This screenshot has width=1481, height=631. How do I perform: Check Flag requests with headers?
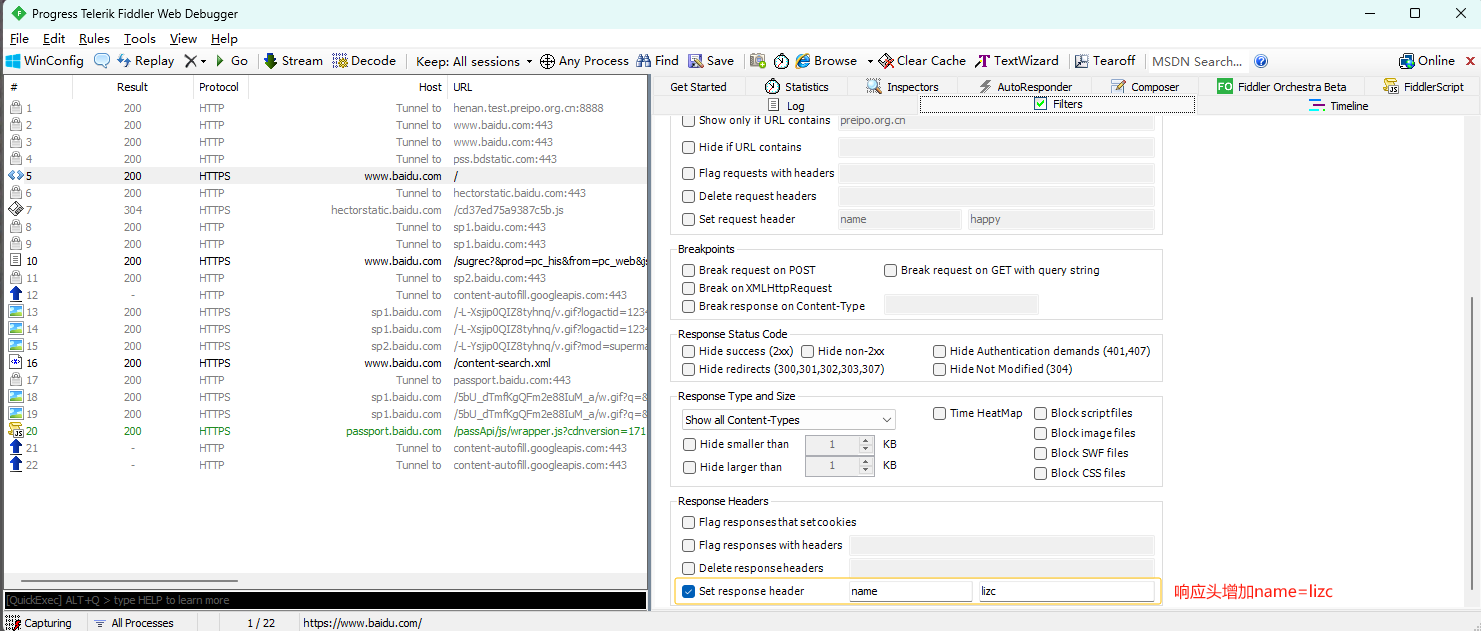688,173
